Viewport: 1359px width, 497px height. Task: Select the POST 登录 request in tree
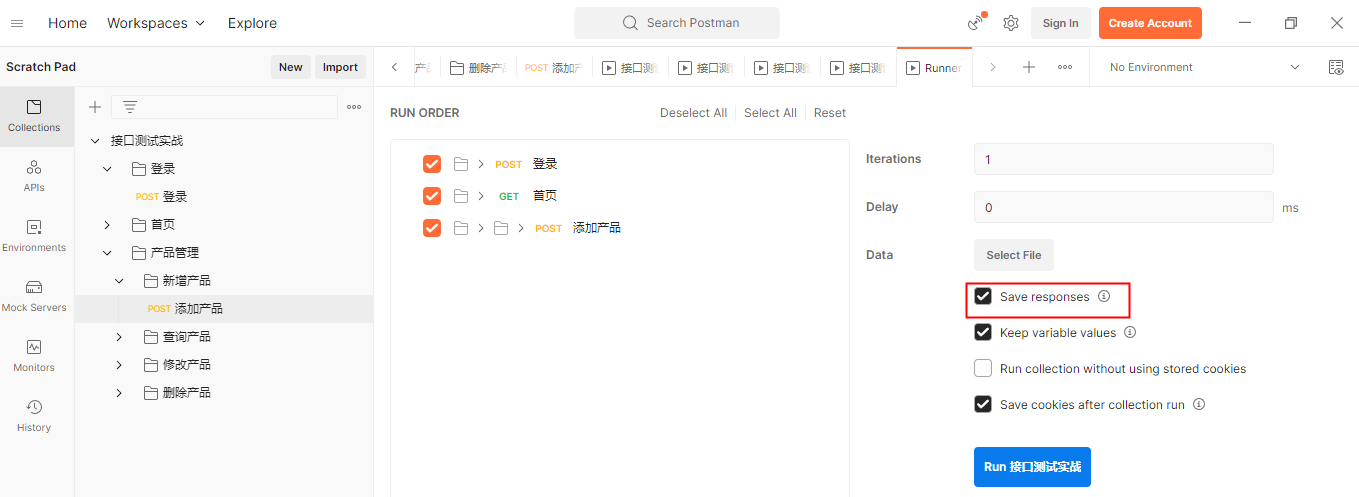(224, 197)
